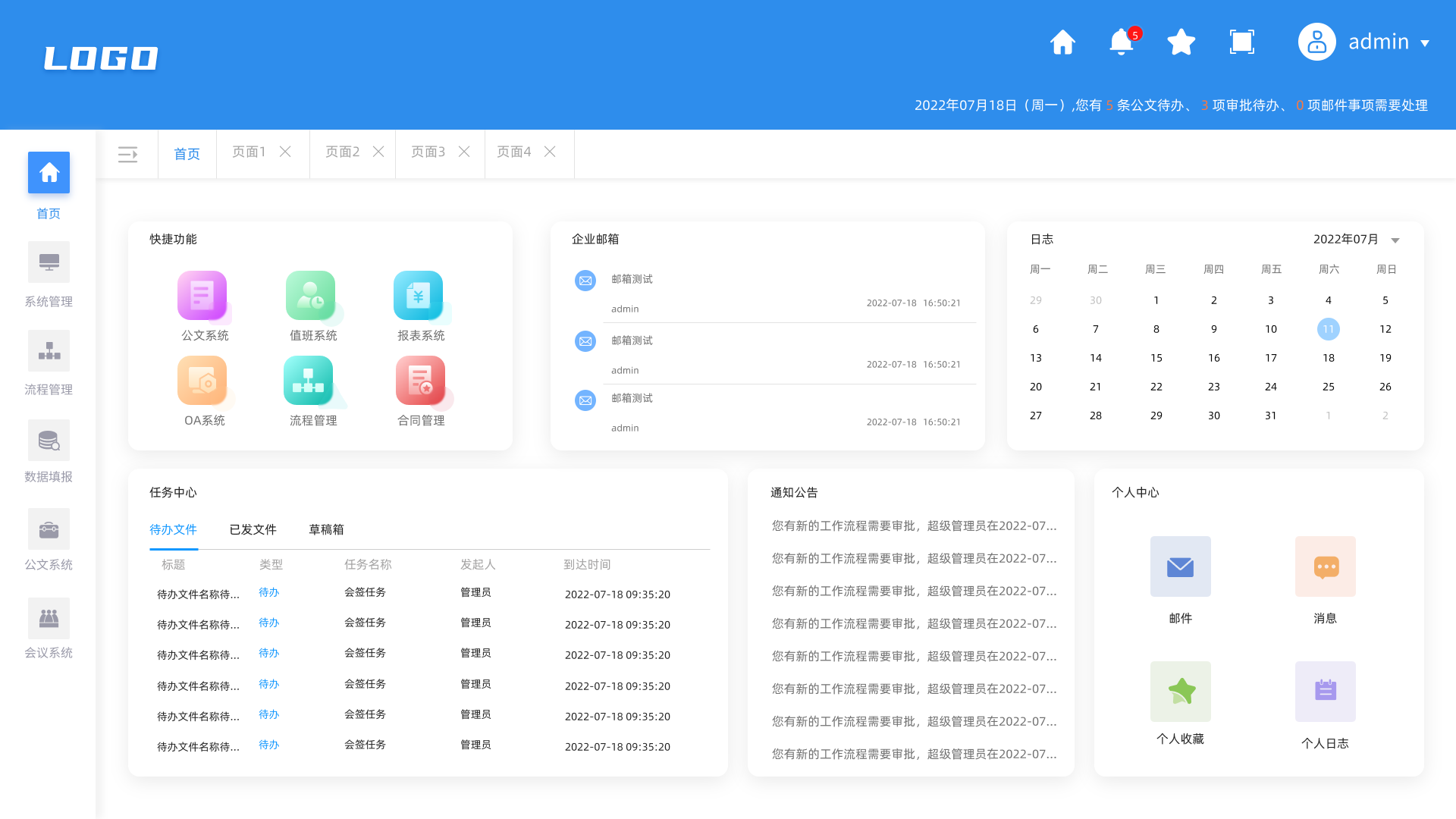This screenshot has width=1456, height=819.
Task: Select day 31 in the calendar
Action: point(1270,416)
